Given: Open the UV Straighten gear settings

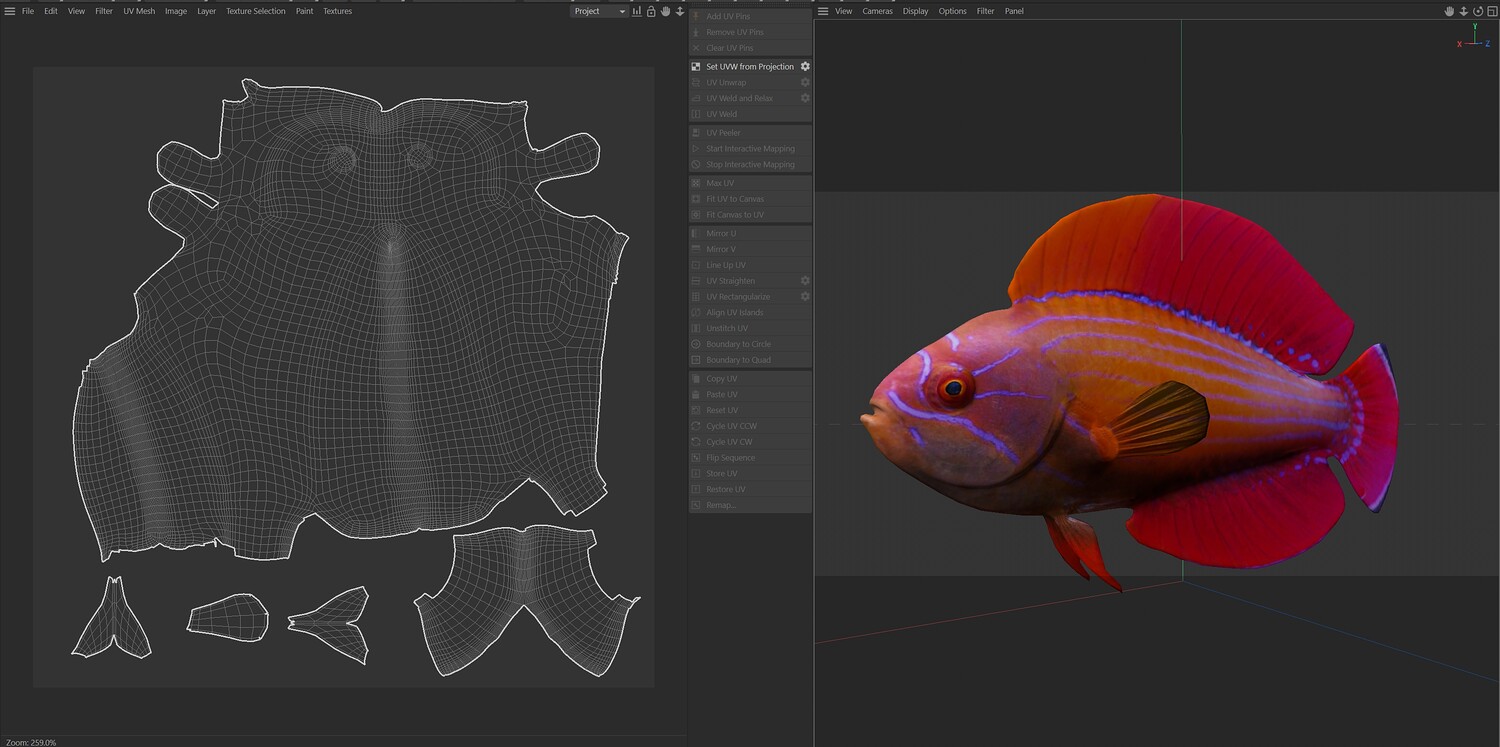Looking at the screenshot, I should 805,281.
